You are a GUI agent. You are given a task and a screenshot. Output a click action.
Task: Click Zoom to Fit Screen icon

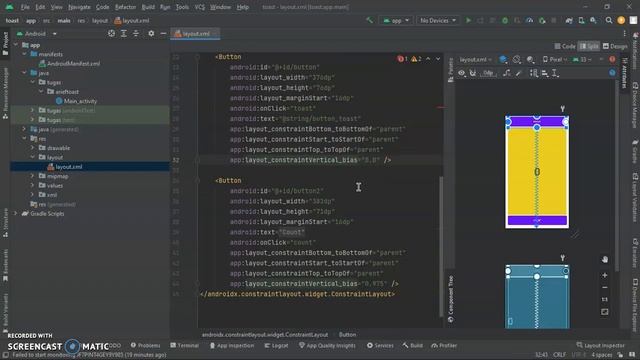tap(605, 312)
